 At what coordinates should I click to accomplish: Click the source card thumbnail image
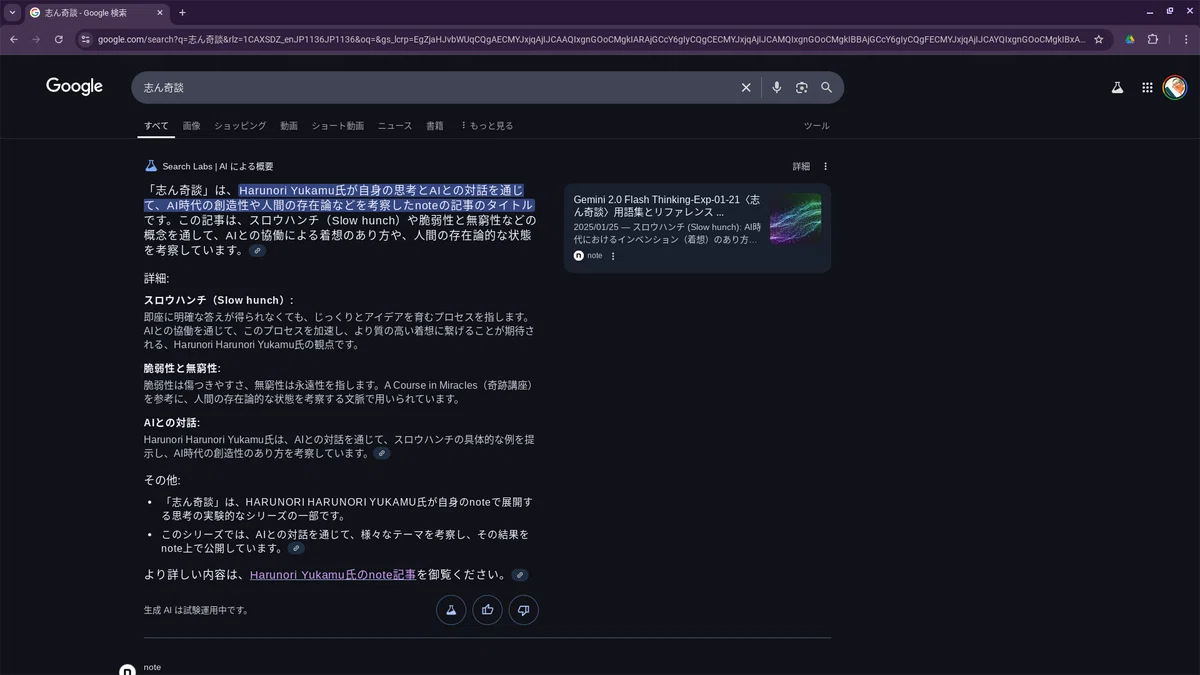click(795, 219)
